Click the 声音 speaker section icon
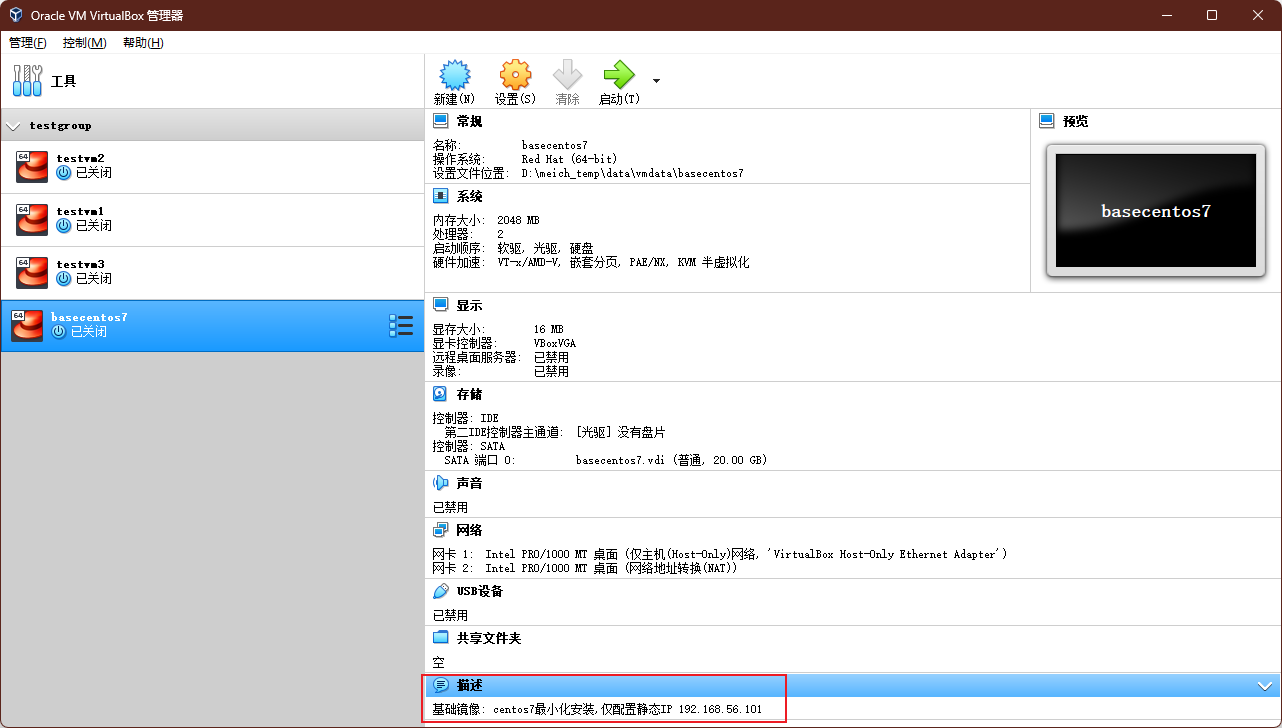1282x728 pixels. [x=440, y=483]
